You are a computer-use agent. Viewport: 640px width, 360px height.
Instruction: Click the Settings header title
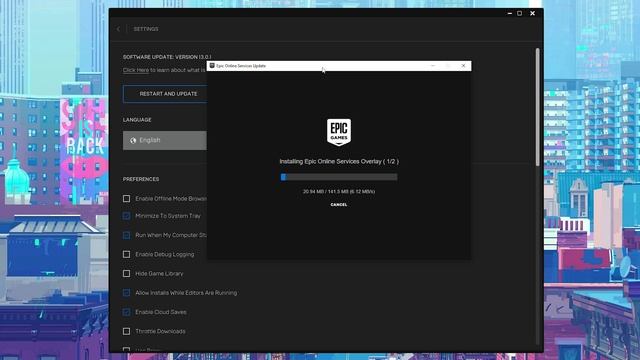click(146, 29)
